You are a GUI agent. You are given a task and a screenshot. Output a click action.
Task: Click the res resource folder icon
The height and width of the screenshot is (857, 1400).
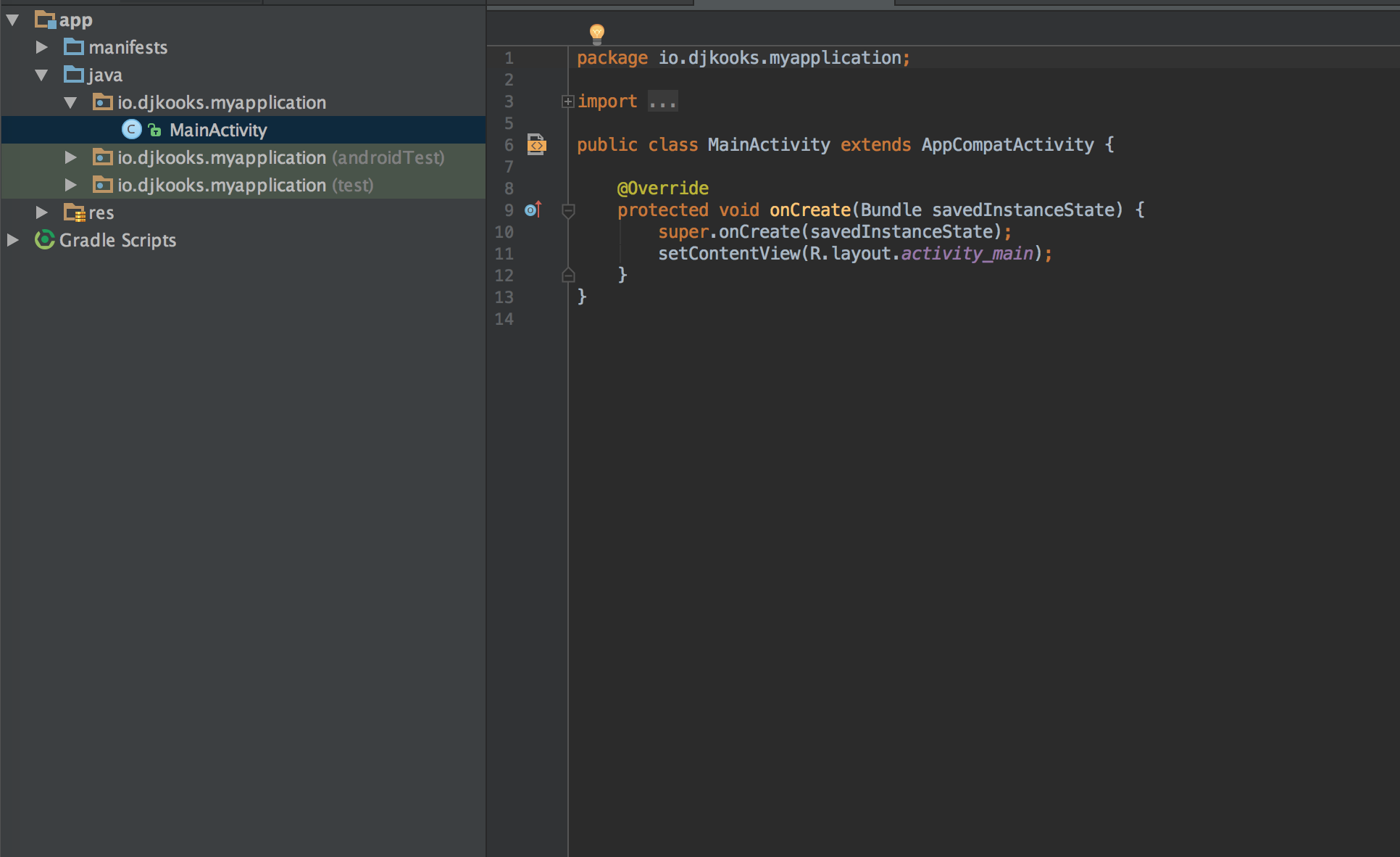tap(75, 213)
